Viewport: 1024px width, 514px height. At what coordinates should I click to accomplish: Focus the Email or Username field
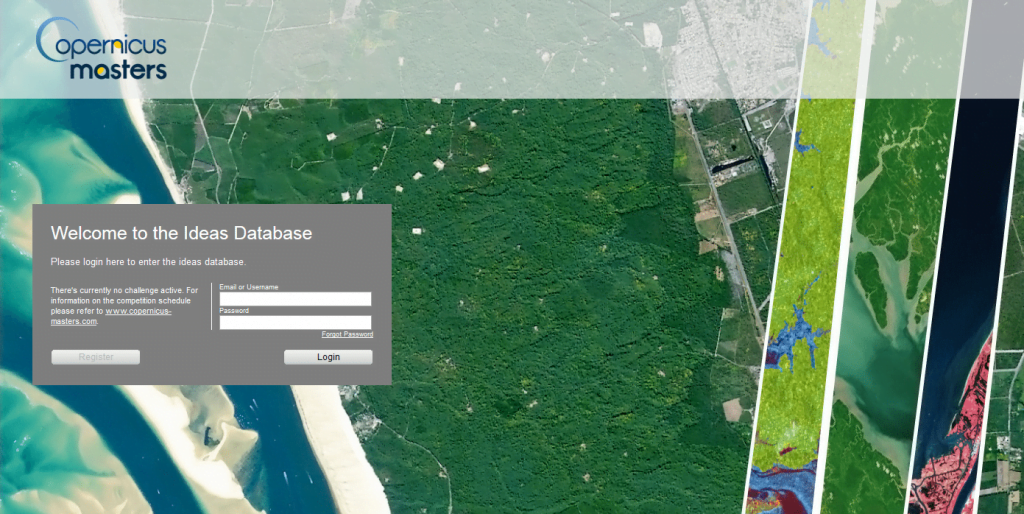point(295,299)
